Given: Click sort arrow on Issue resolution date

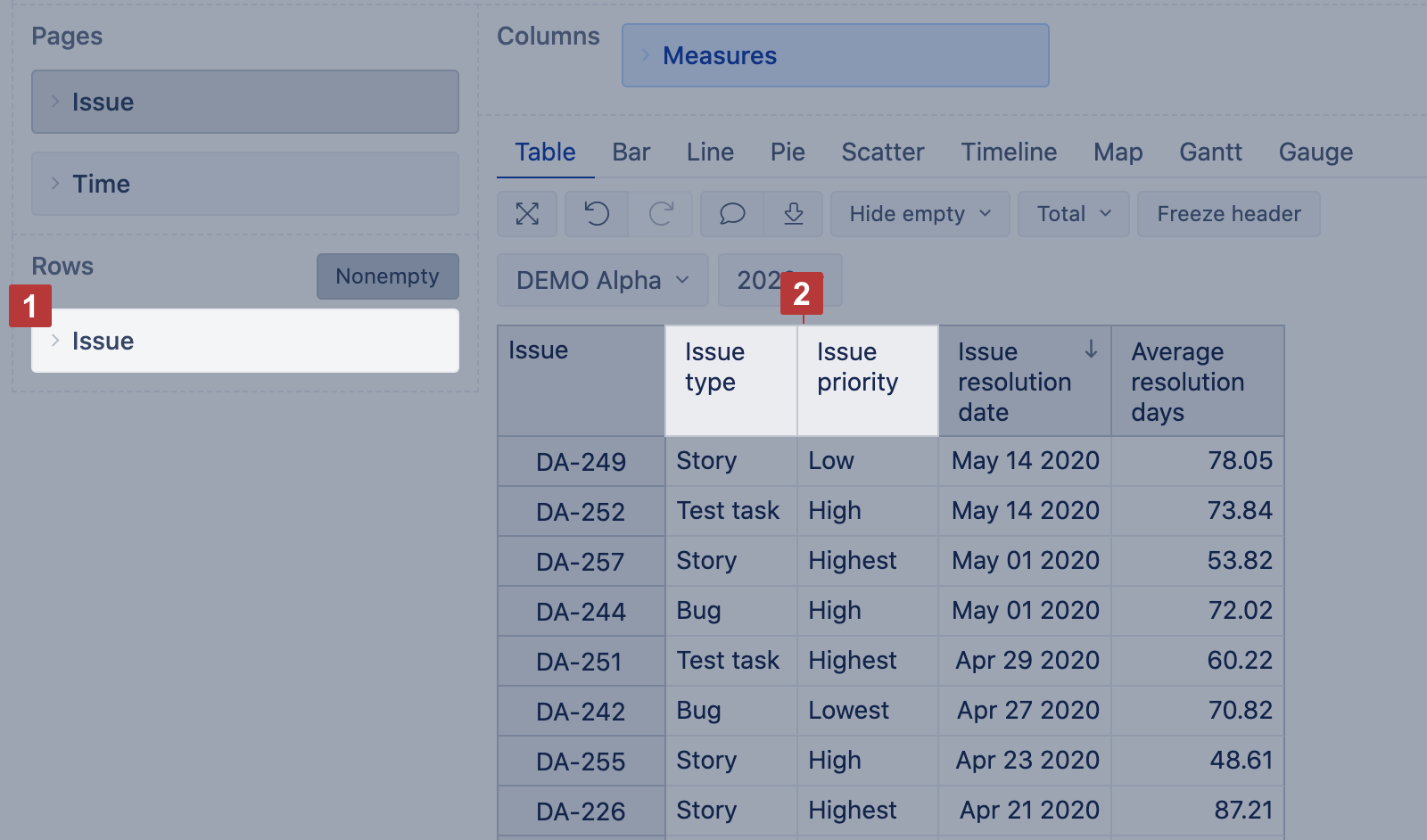Looking at the screenshot, I should pyautogui.click(x=1091, y=350).
